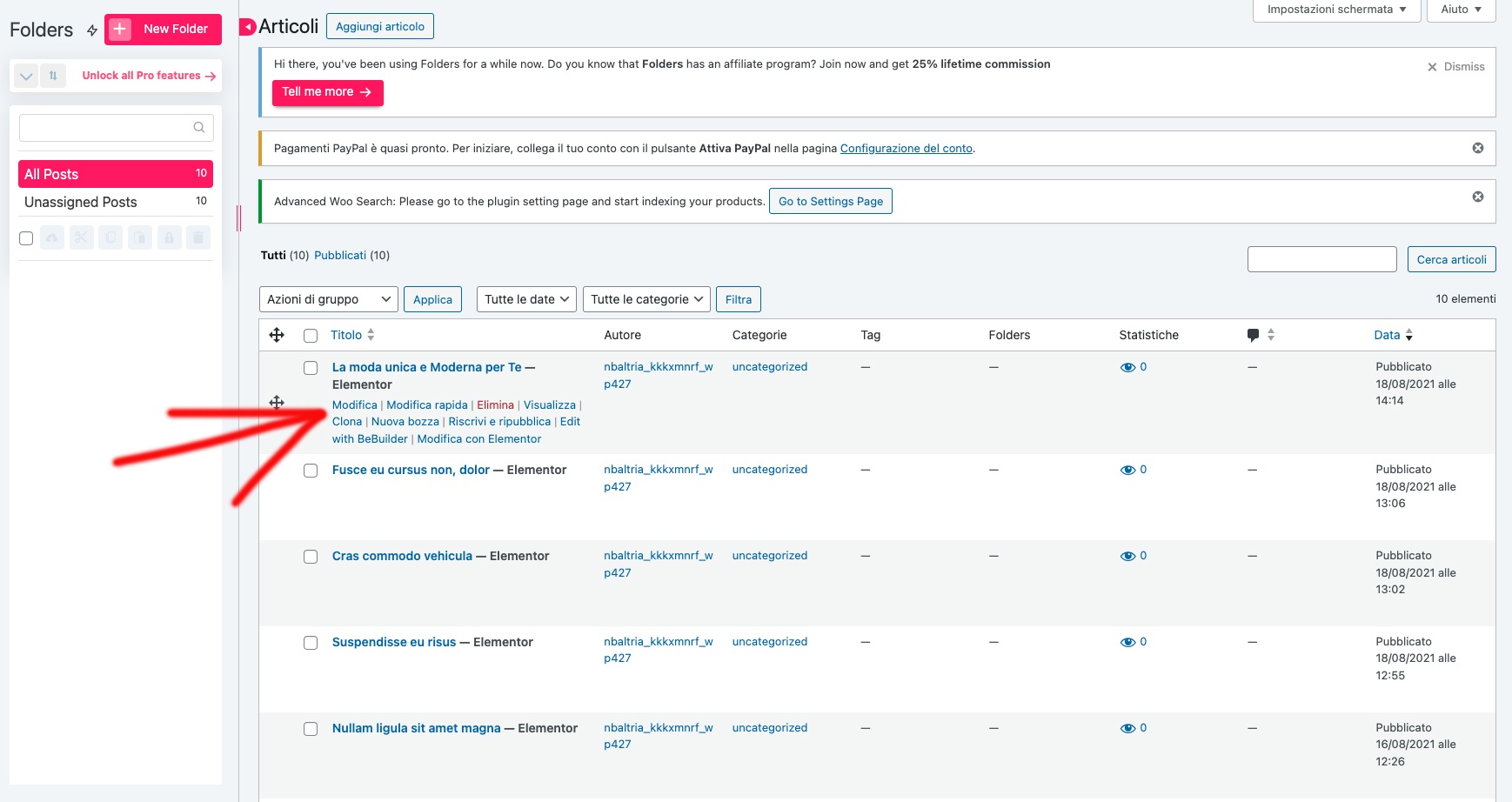
Task: Open the Azioni di gruppo dropdown
Action: [x=328, y=299]
